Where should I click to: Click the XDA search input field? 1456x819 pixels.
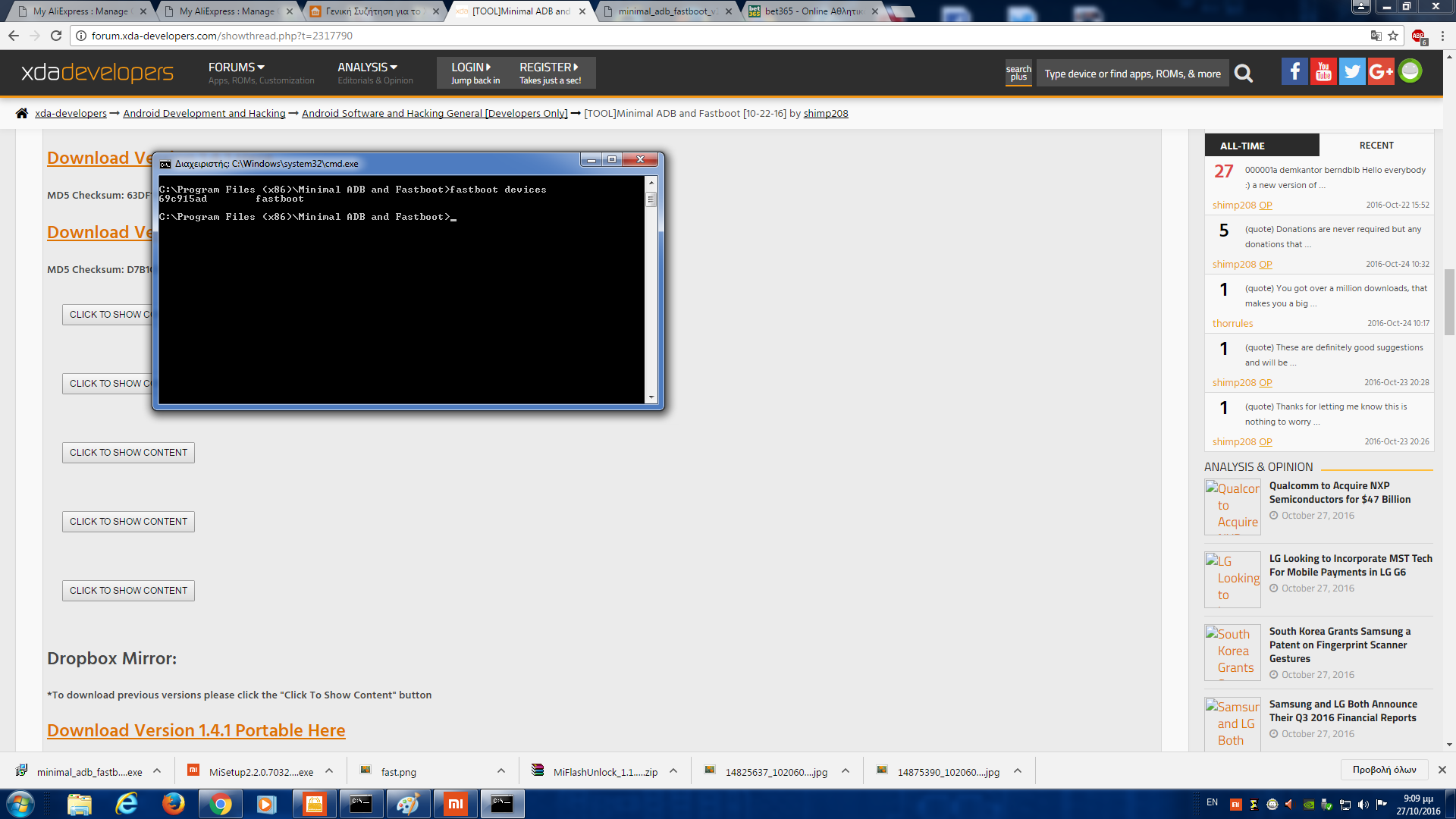(1131, 74)
